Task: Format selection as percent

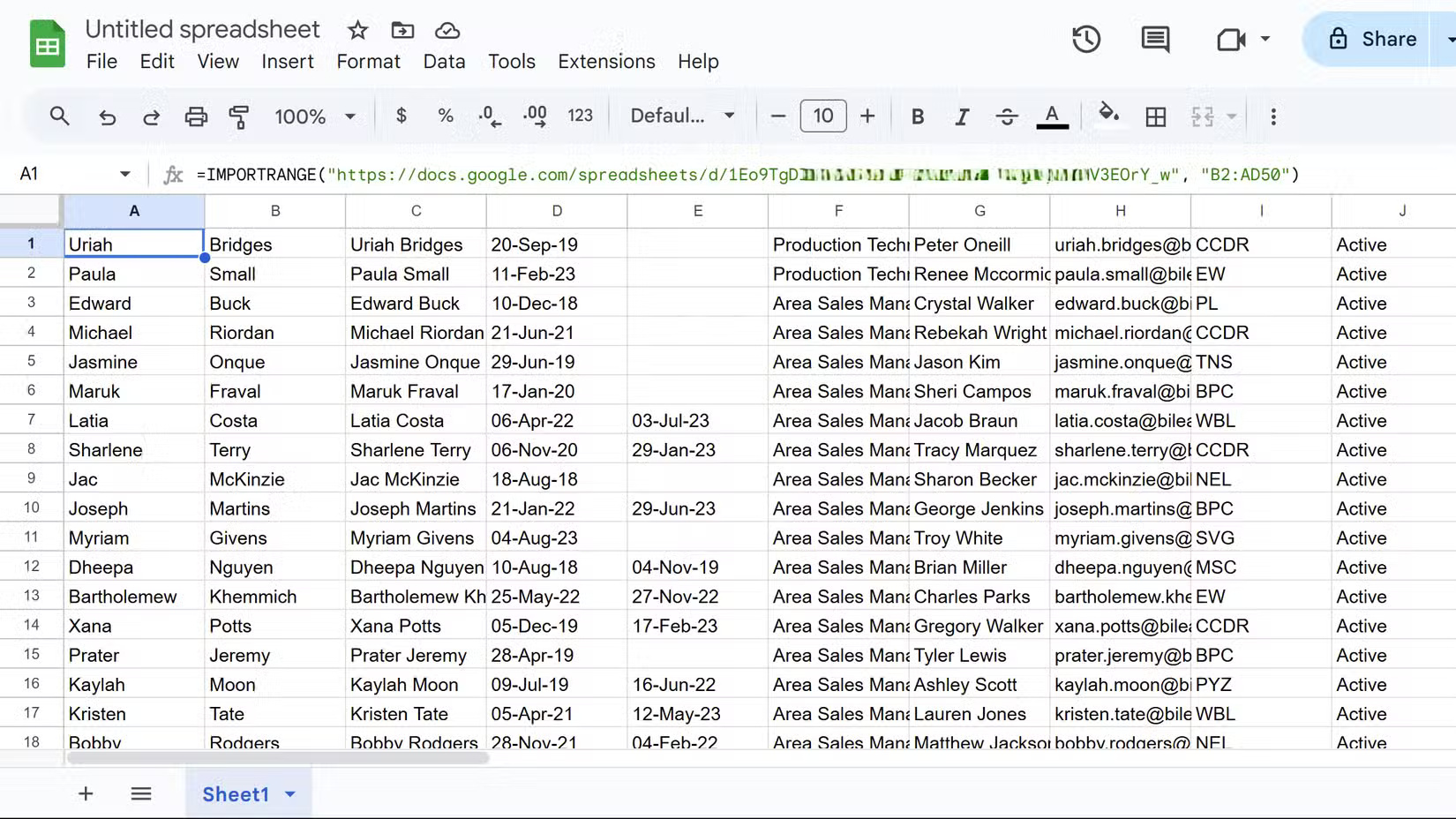Action: [446, 116]
